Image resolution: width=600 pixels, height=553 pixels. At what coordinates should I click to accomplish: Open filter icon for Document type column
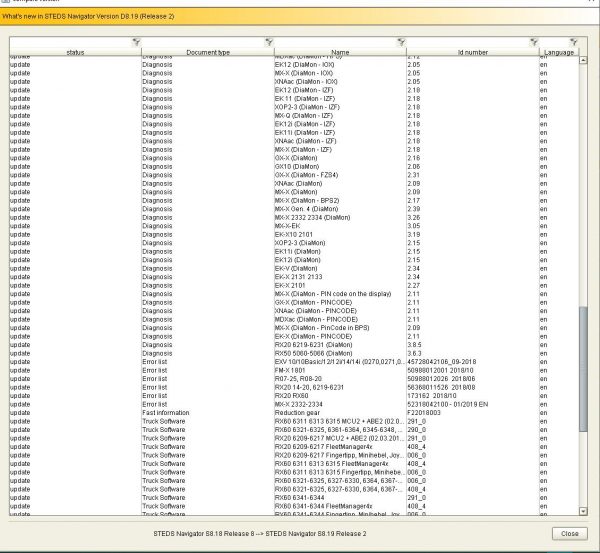269,42
